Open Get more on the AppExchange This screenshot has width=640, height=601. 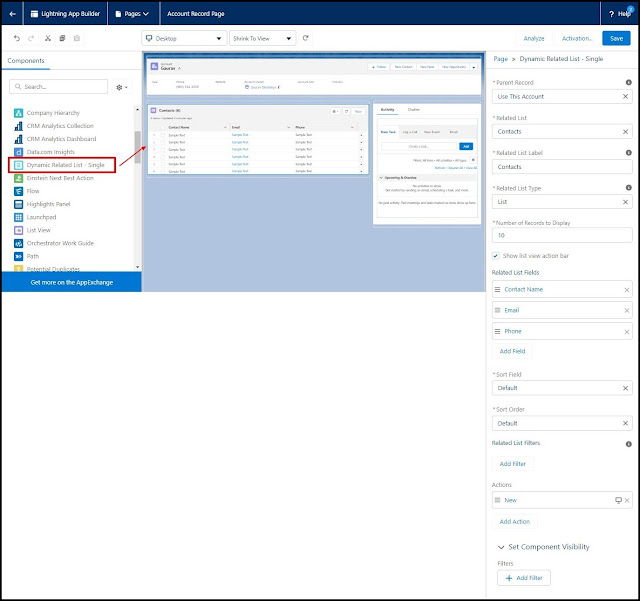tap(72, 283)
